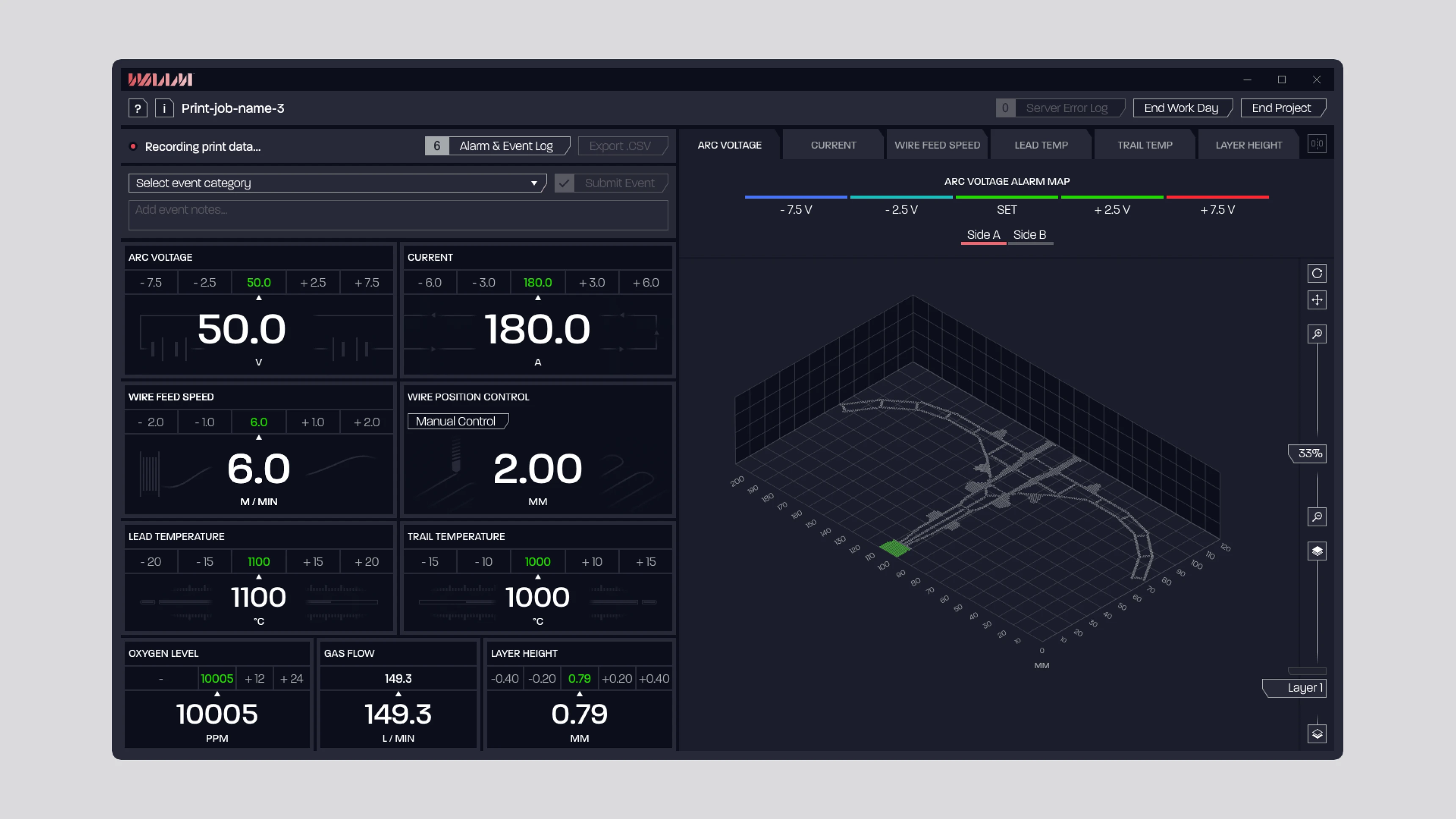Click the layers icon below the Layer 1 label
Viewport: 1456px width, 819px height.
(x=1317, y=733)
